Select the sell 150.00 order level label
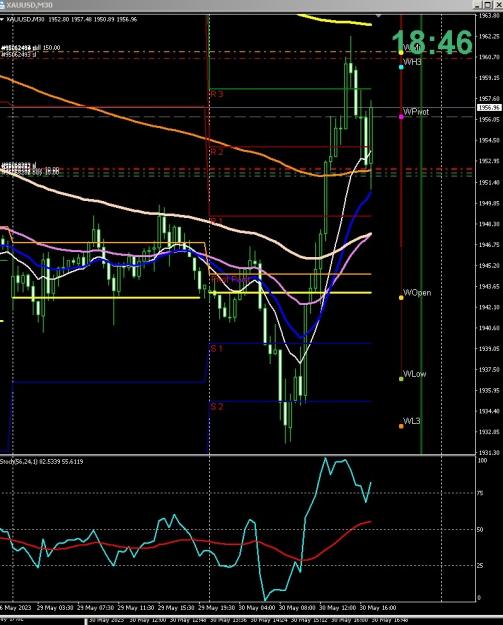Screen dimensions: 503x625 [31, 48]
